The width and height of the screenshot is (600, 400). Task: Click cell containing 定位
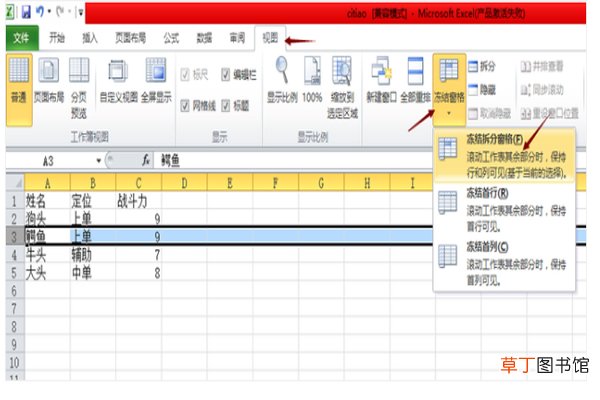pos(93,201)
